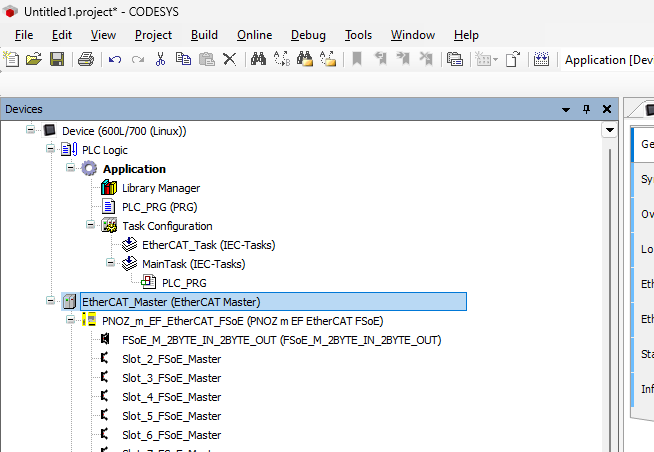This screenshot has height=452, width=654.
Task: Click the Add Object toolbar icon
Action: tap(483, 59)
